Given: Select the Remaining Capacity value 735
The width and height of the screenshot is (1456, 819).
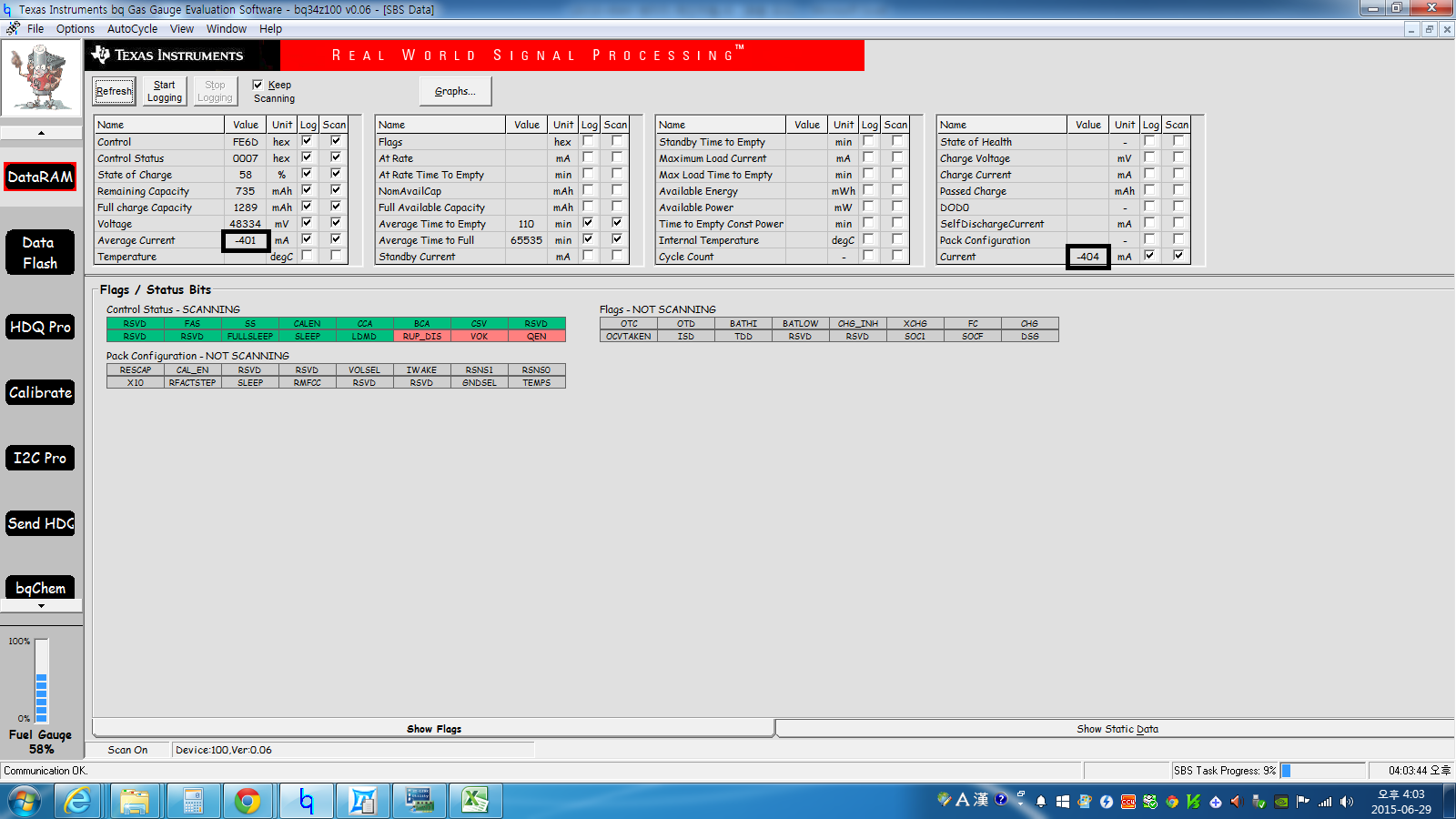Looking at the screenshot, I should (x=246, y=191).
